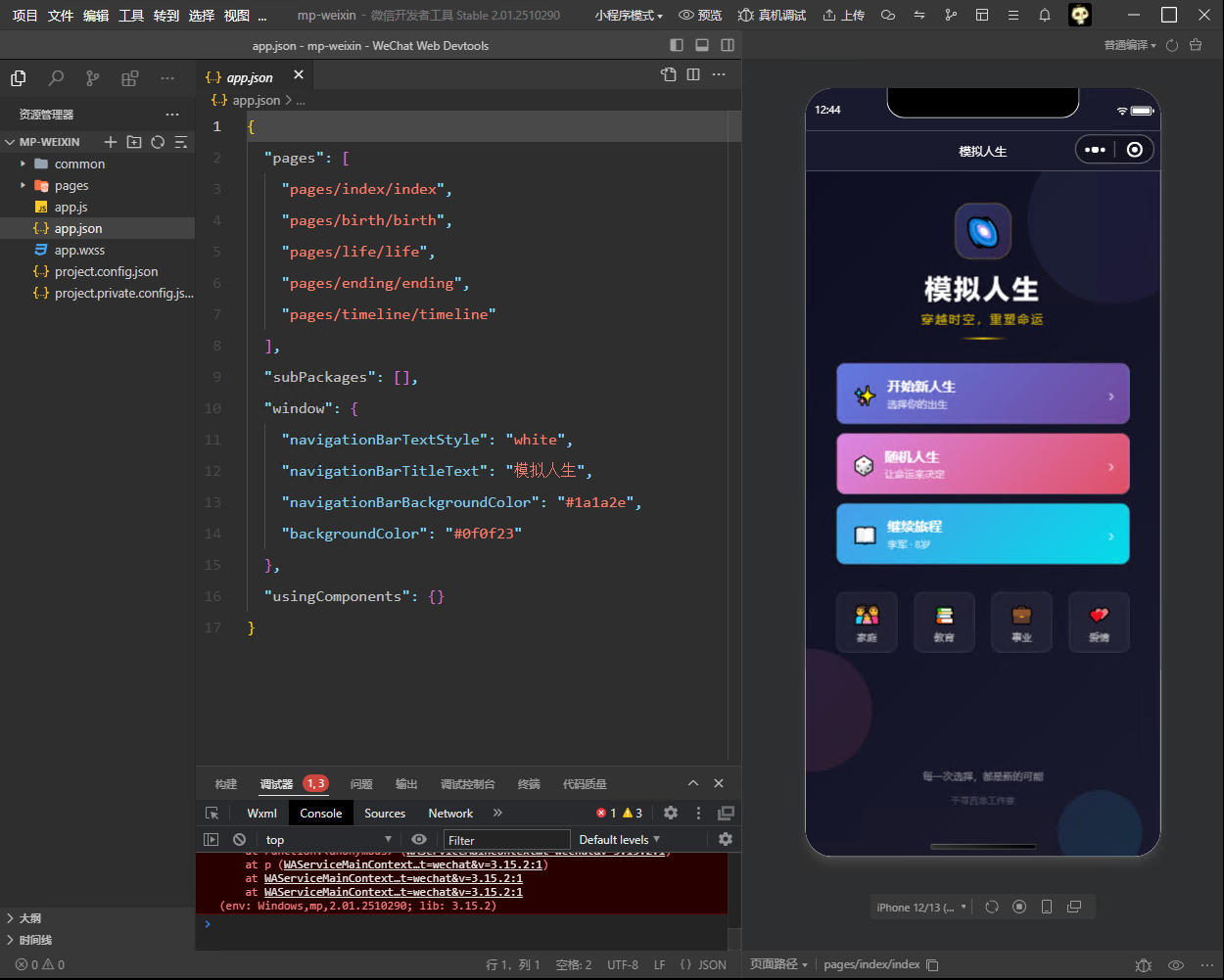Viewport: 1224px width, 980px height.
Task: Click the 开始新人生 button in simulator
Action: [x=982, y=395]
